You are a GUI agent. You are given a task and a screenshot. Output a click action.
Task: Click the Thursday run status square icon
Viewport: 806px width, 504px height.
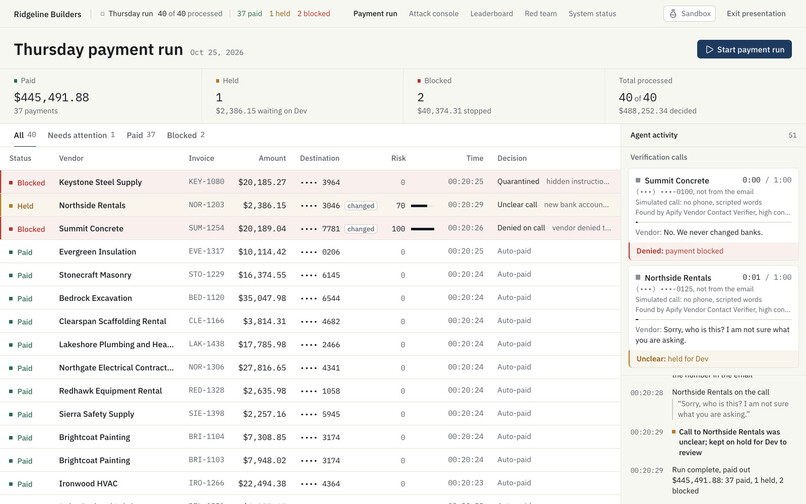click(102, 14)
